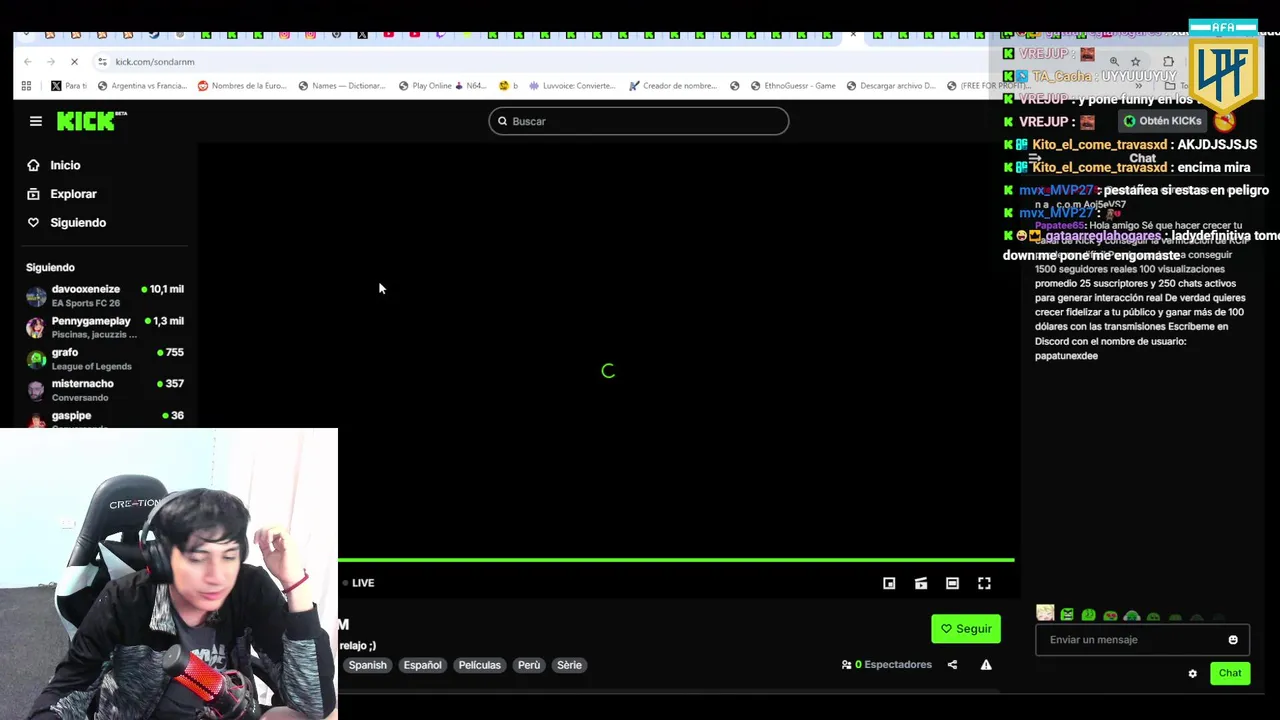Pick the first emote above message box
1280x720 pixels.
[x=1045, y=613]
